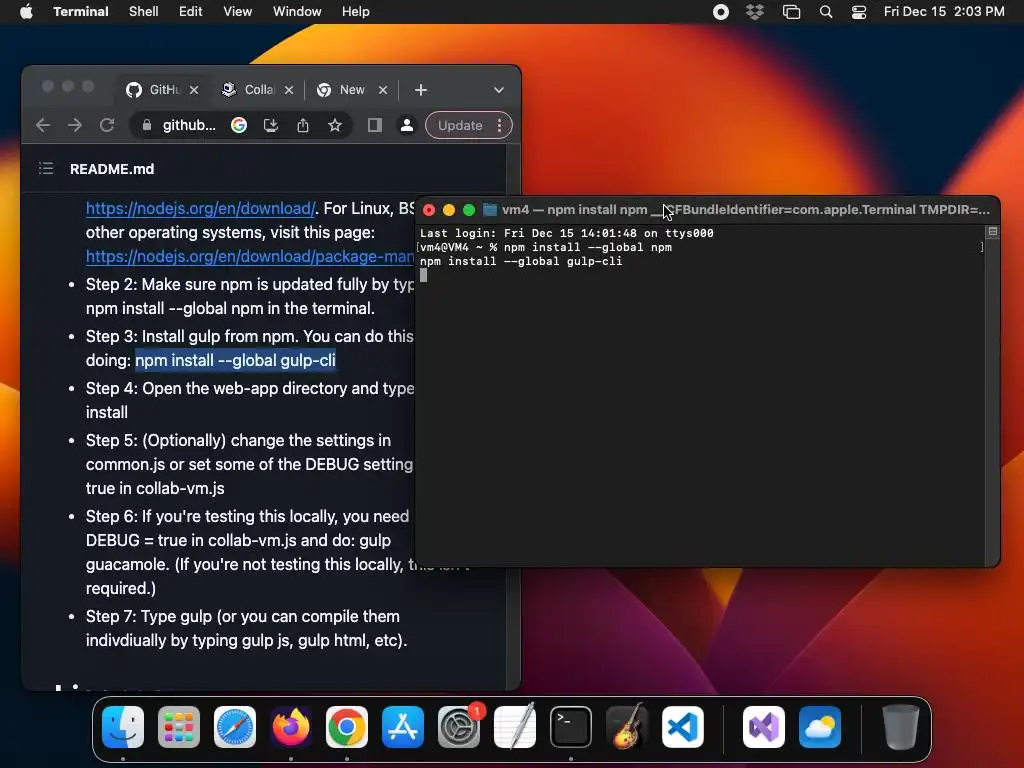Open Trash from the Dock
The width and height of the screenshot is (1024, 768).
point(901,727)
